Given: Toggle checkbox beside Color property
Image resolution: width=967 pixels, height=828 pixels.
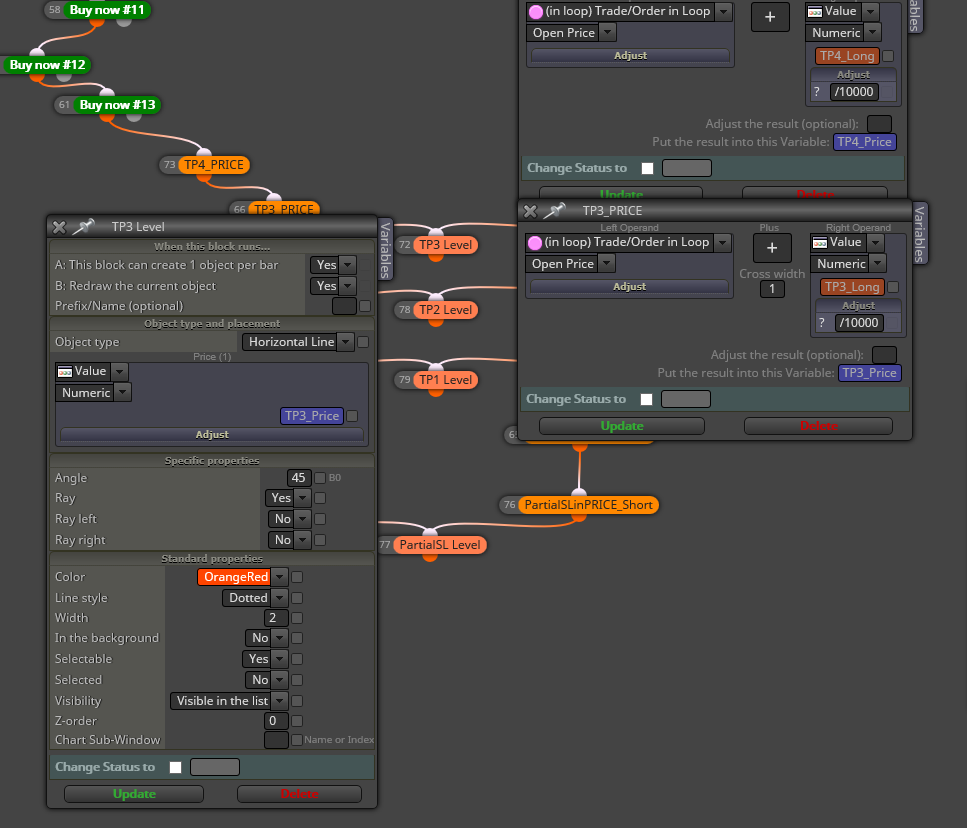Looking at the screenshot, I should tap(297, 577).
